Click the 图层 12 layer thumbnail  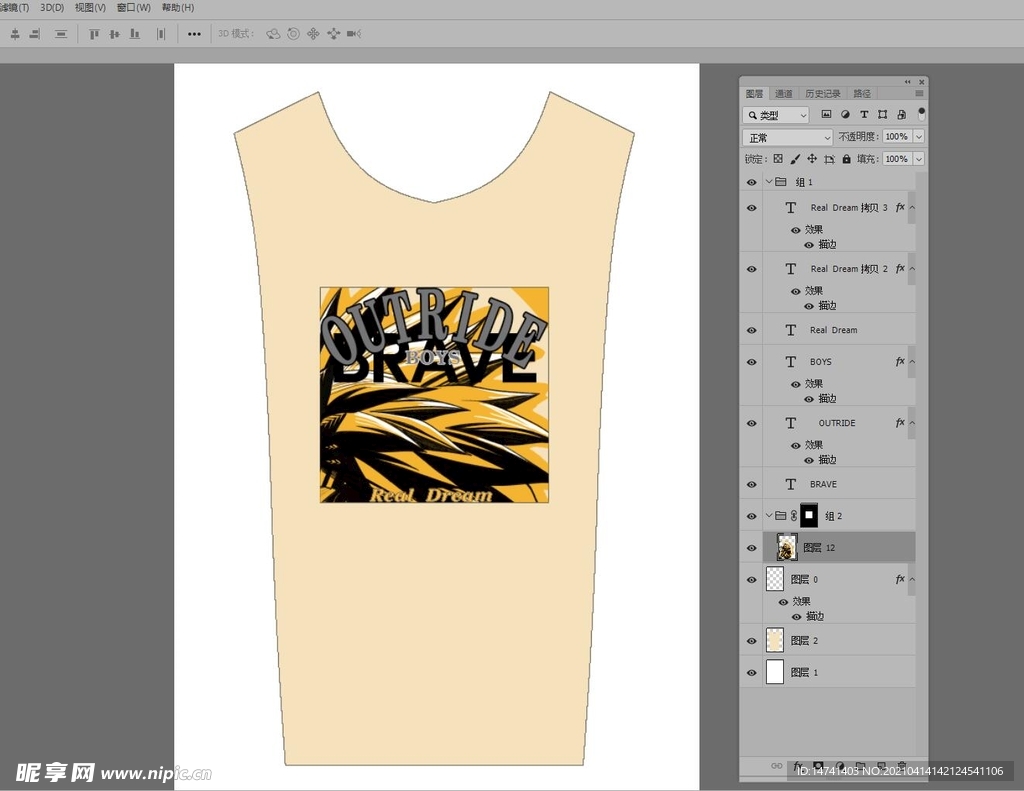(787, 547)
